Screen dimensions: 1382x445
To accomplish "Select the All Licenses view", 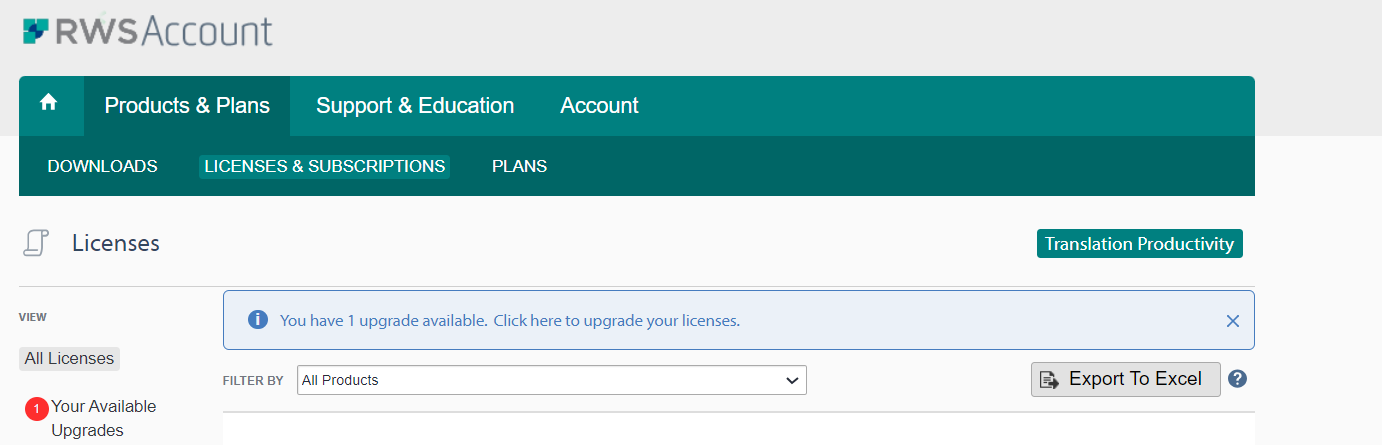I will (69, 358).
